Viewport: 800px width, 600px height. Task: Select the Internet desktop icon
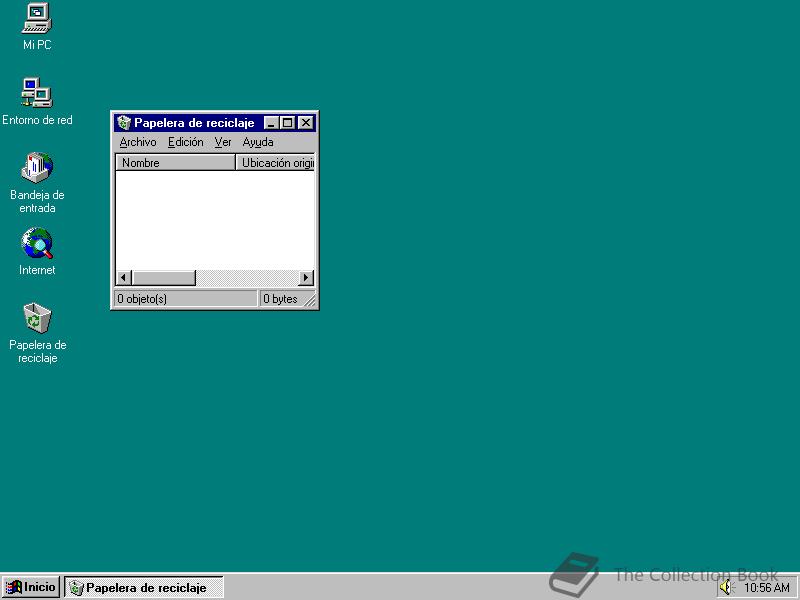(x=37, y=252)
